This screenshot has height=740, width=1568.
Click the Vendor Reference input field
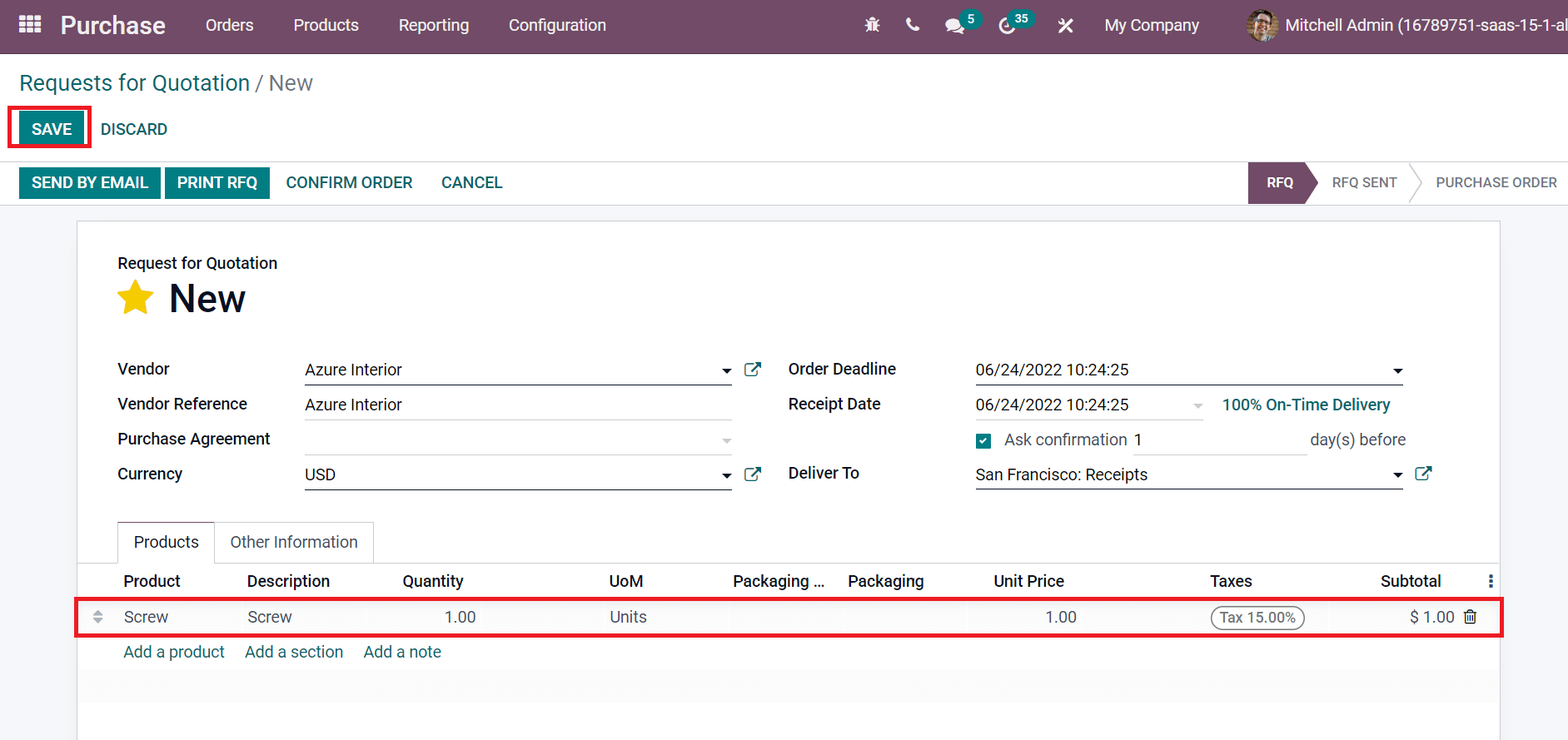(x=518, y=405)
